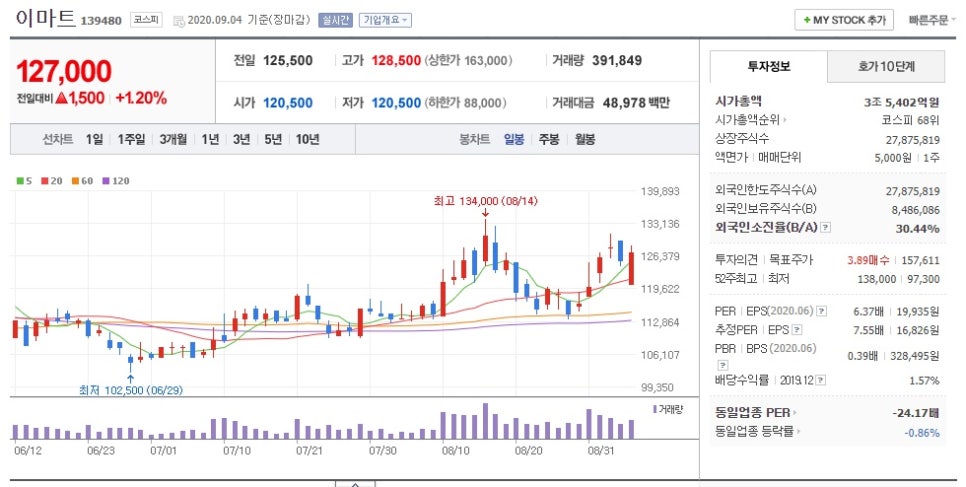Screen dimensions: 966x487
Task: Click the collapse arrow at bottom center
Action: click(354, 483)
